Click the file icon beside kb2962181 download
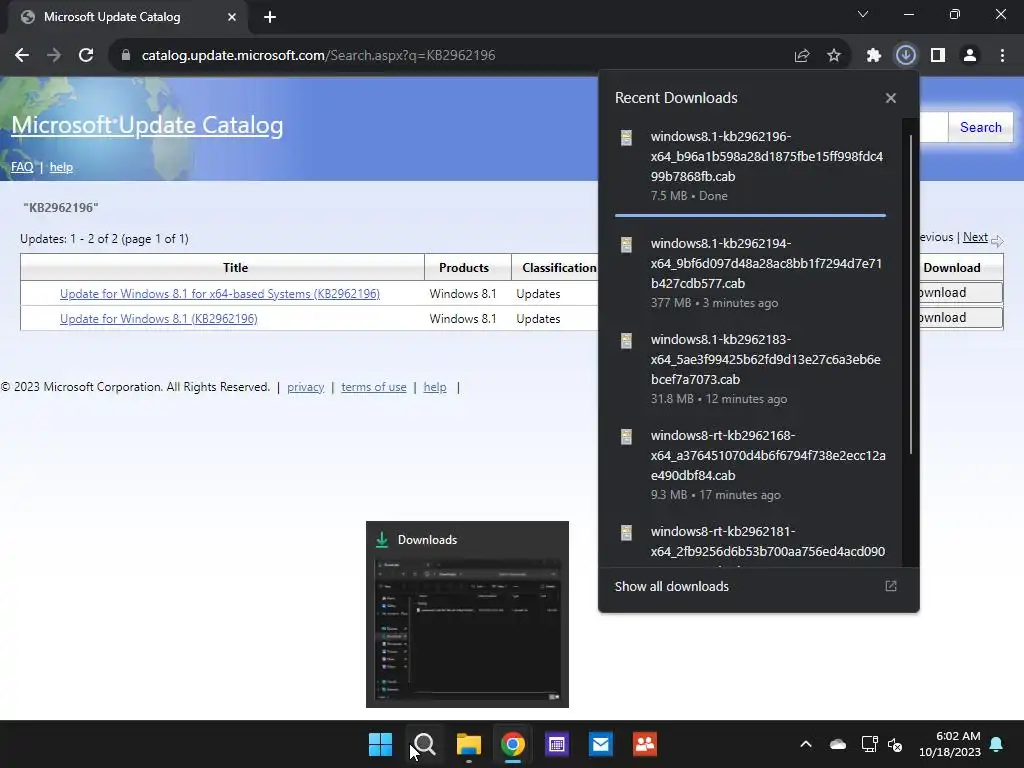Screen dimensions: 1024x768 pyautogui.click(x=626, y=532)
